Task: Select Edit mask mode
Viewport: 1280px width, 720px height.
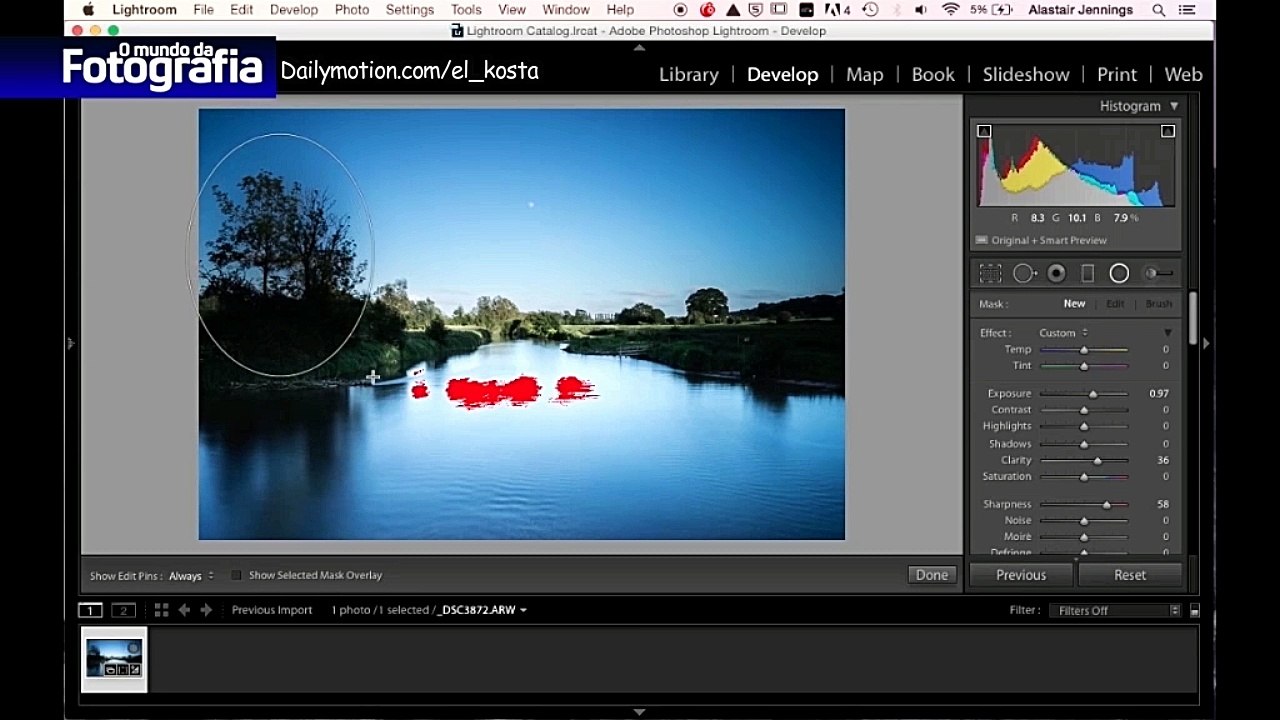Action: (1115, 304)
